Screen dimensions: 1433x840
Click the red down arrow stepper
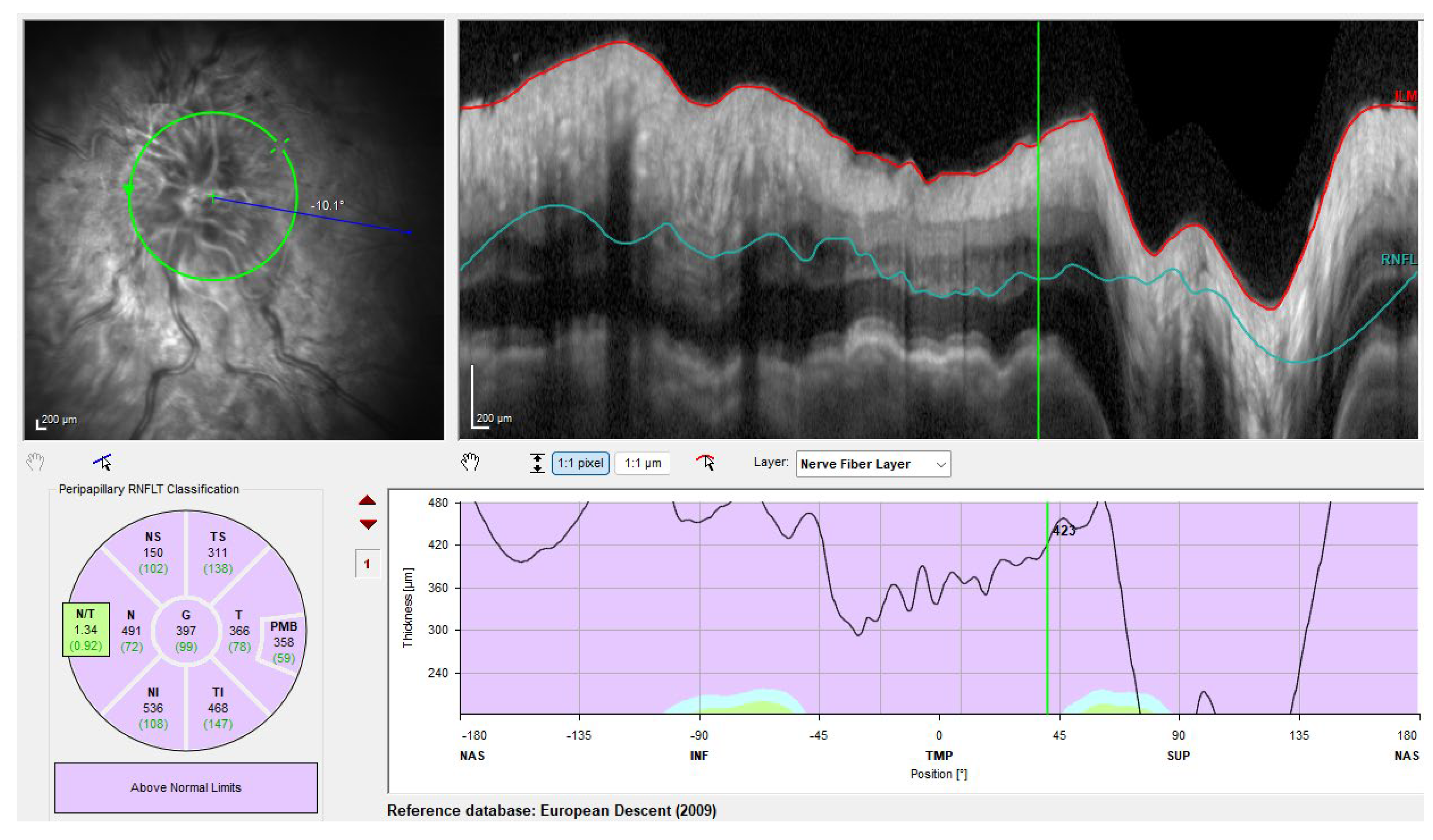[368, 524]
